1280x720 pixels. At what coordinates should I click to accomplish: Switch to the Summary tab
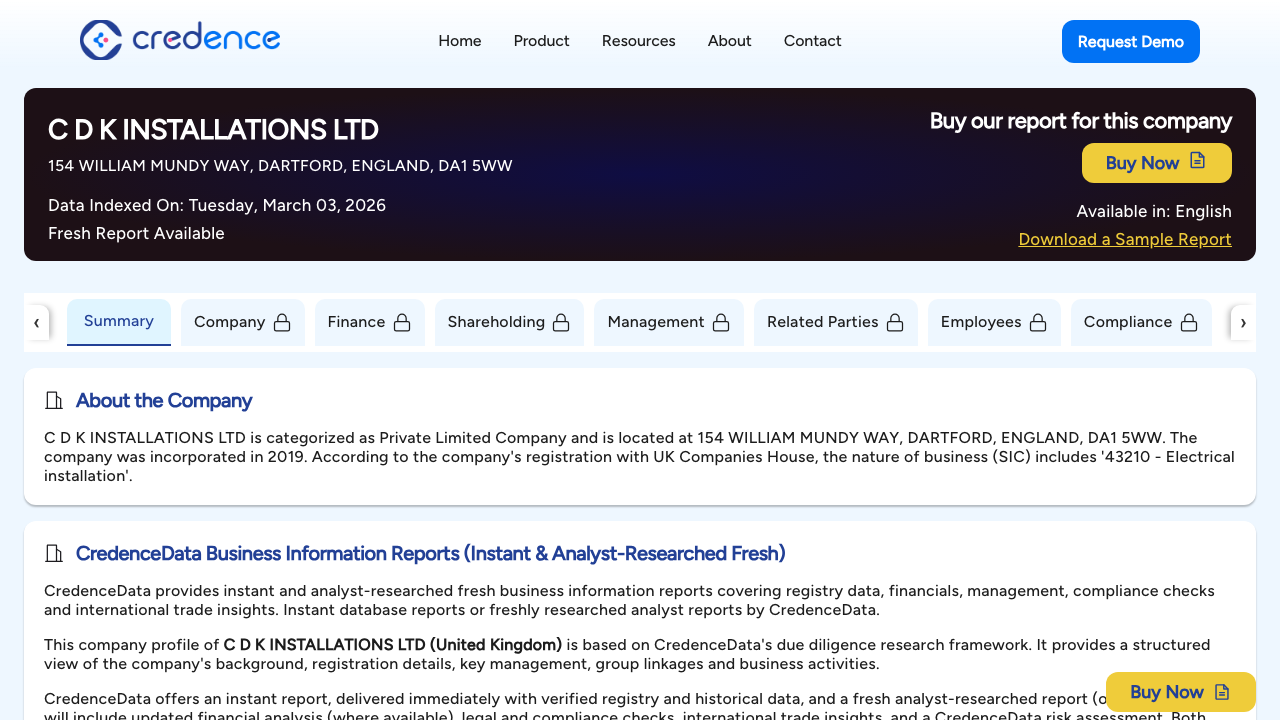pyautogui.click(x=118, y=321)
